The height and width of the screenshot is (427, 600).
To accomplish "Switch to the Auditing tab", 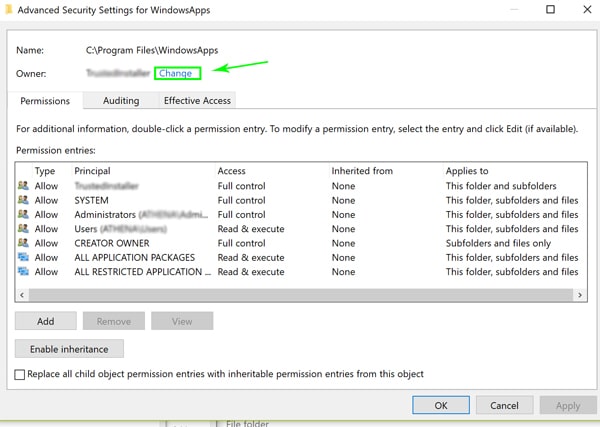I will coord(121,101).
